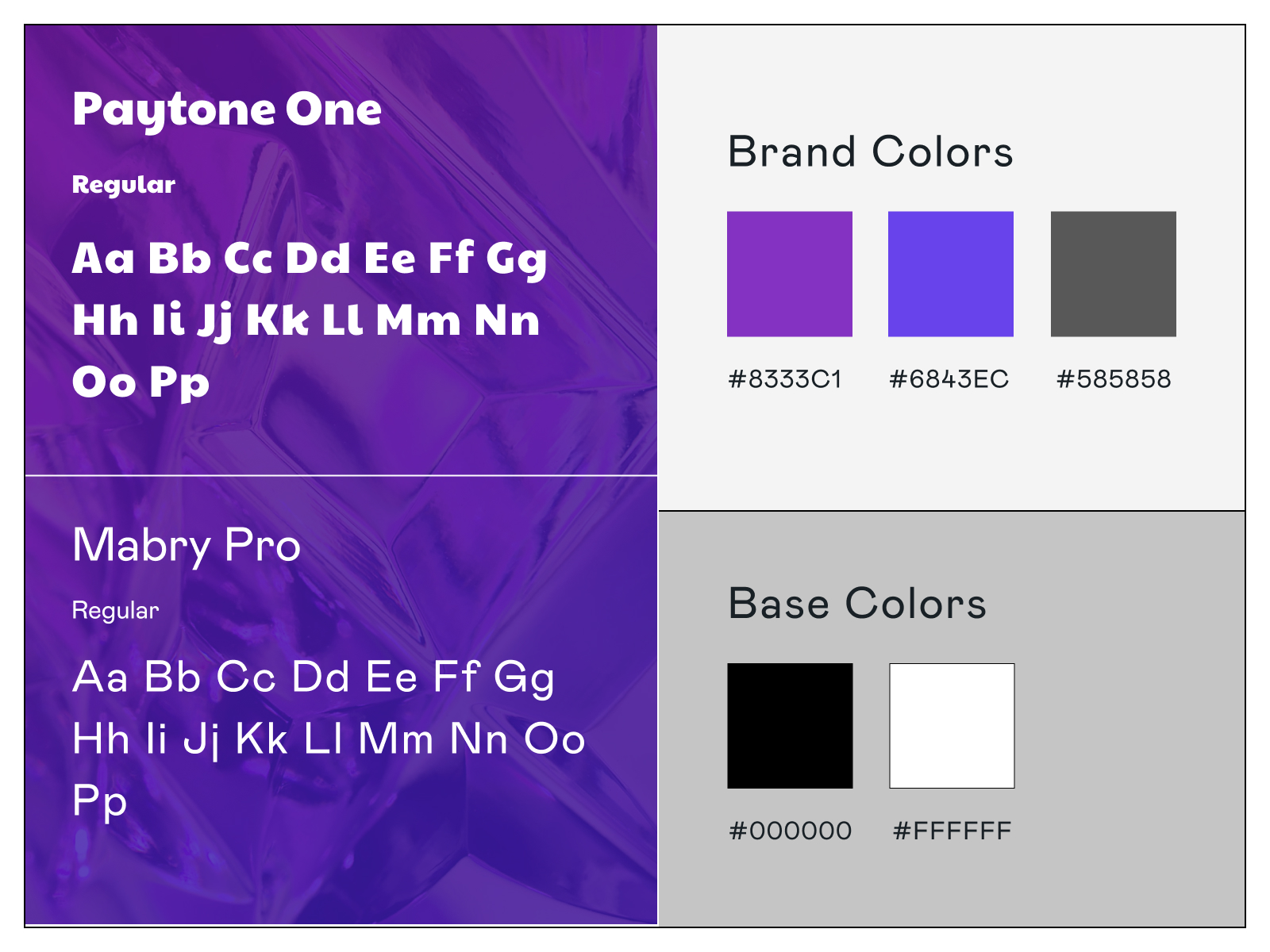Click the Base Colors heading
The image size is (1270, 952).
857,604
